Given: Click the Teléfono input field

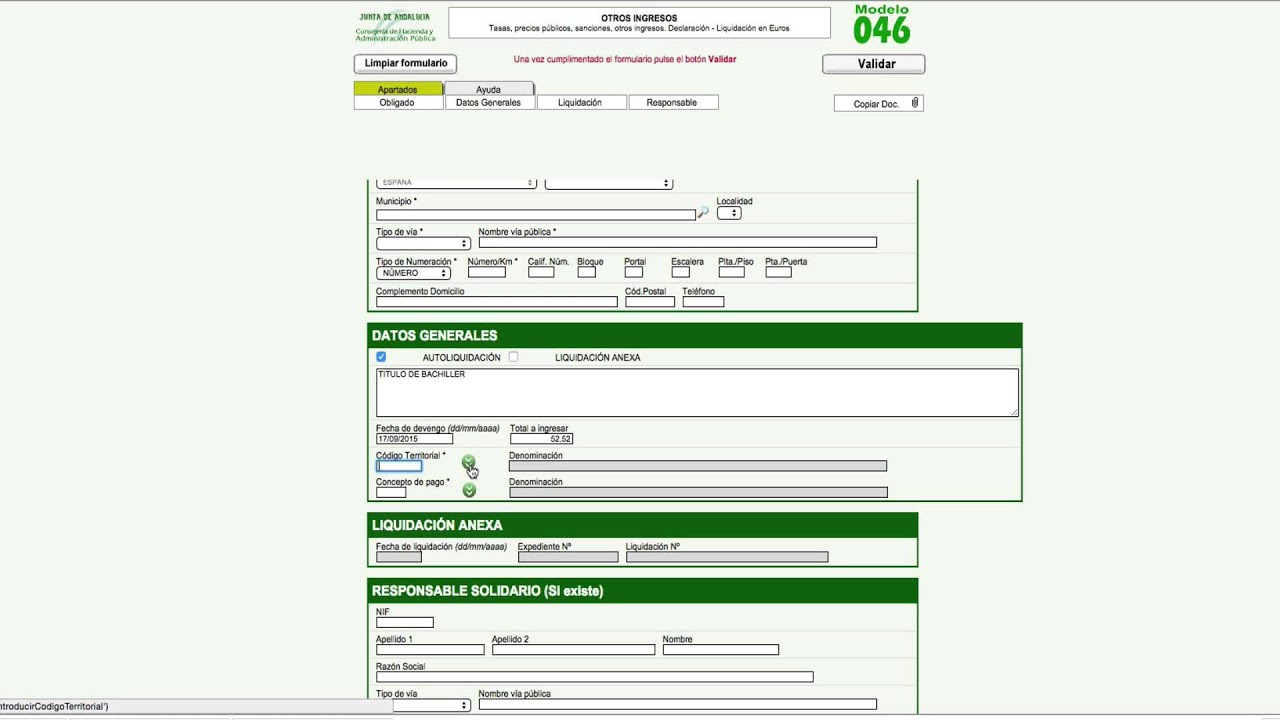Looking at the screenshot, I should point(703,302).
